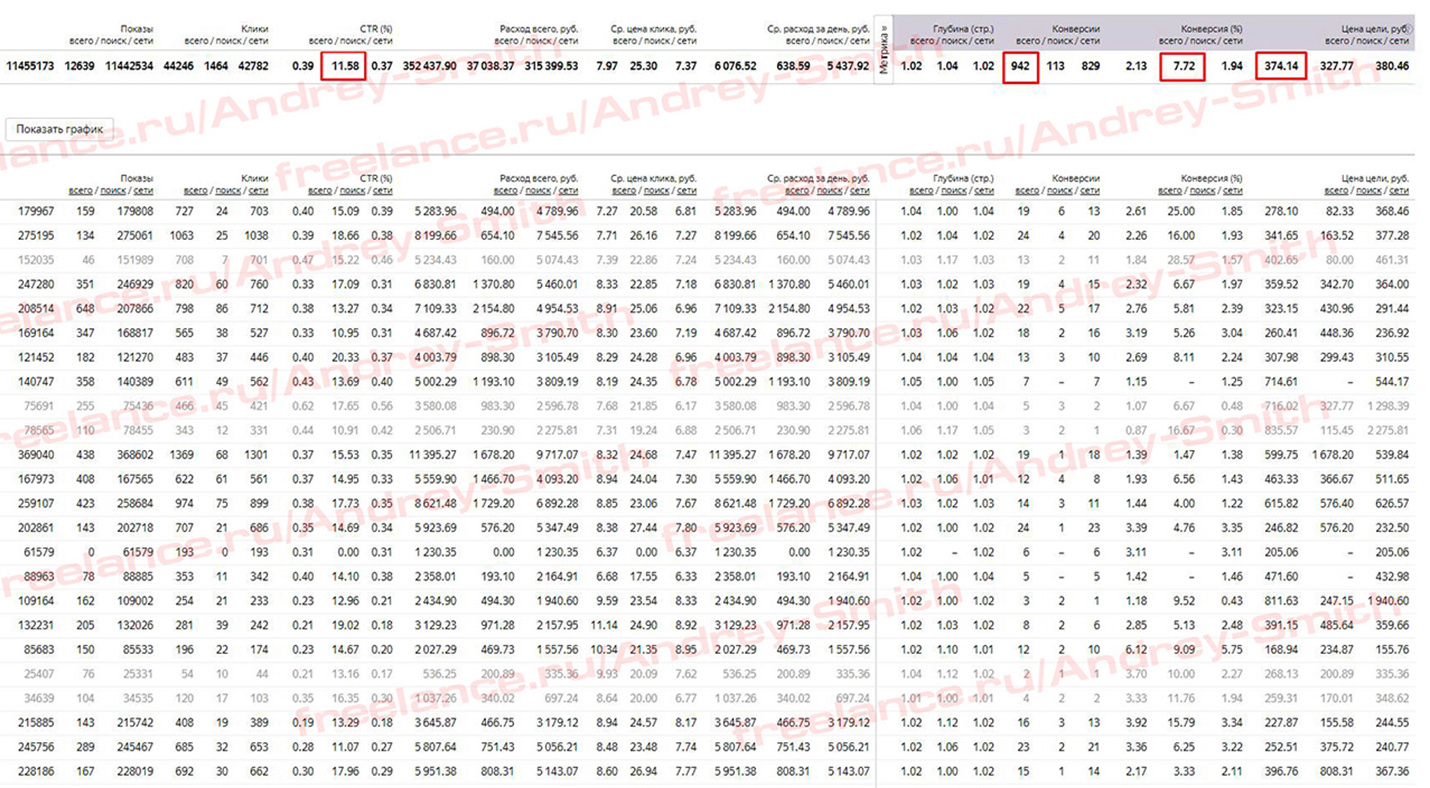Select clicks cell 1063
This screenshot has height=788, width=1430.
(x=181, y=235)
